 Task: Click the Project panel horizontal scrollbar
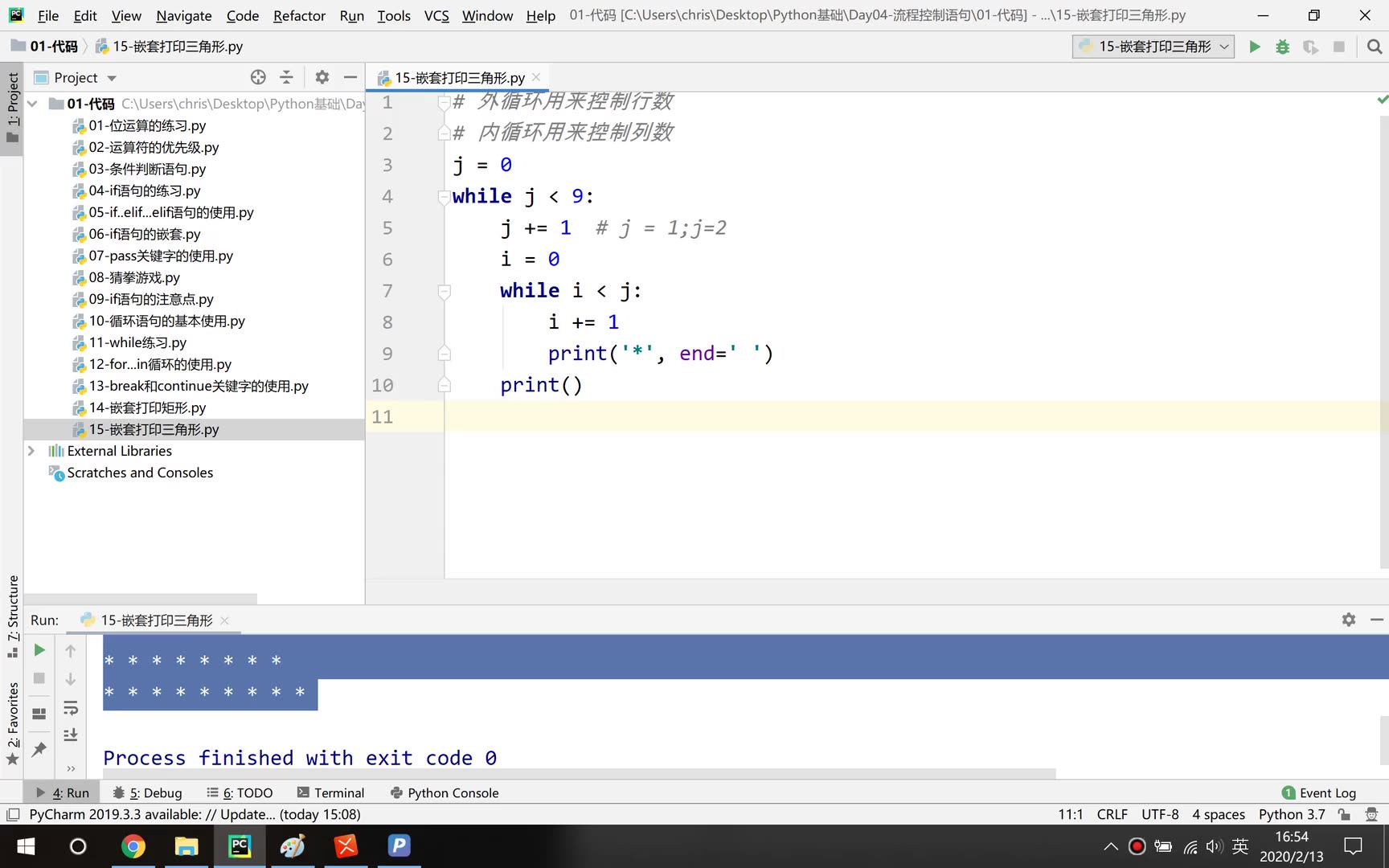141,598
